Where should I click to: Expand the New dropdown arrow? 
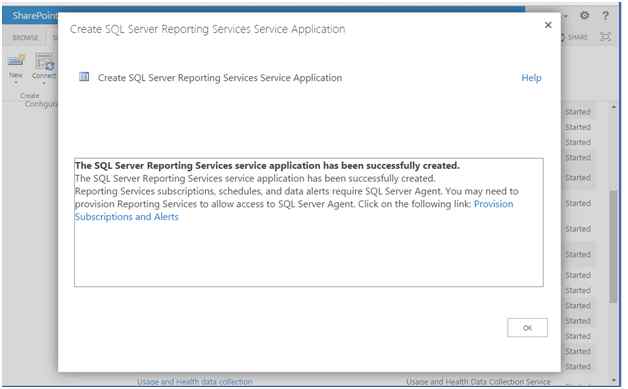[16, 83]
